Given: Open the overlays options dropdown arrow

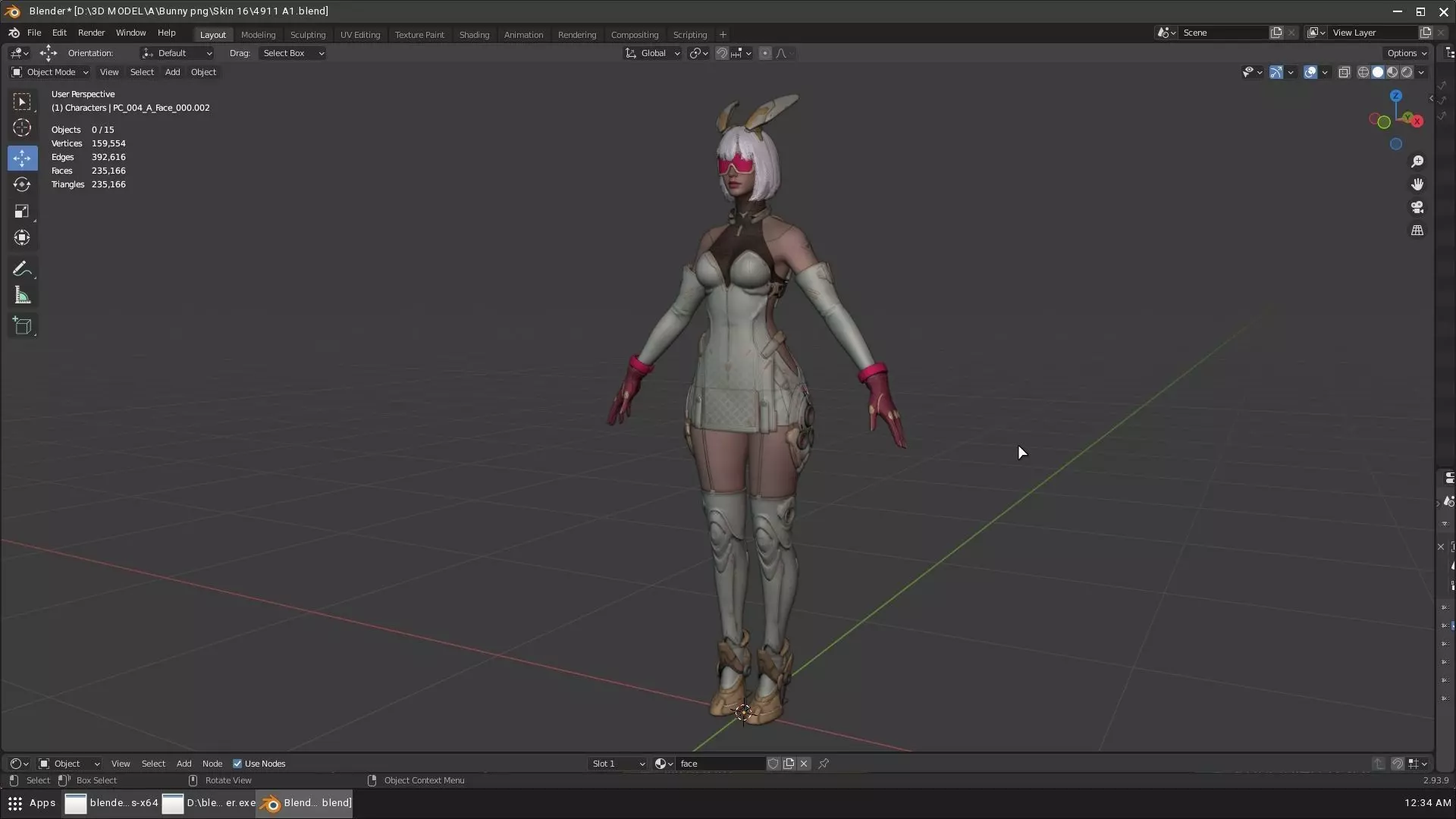Looking at the screenshot, I should [1325, 72].
